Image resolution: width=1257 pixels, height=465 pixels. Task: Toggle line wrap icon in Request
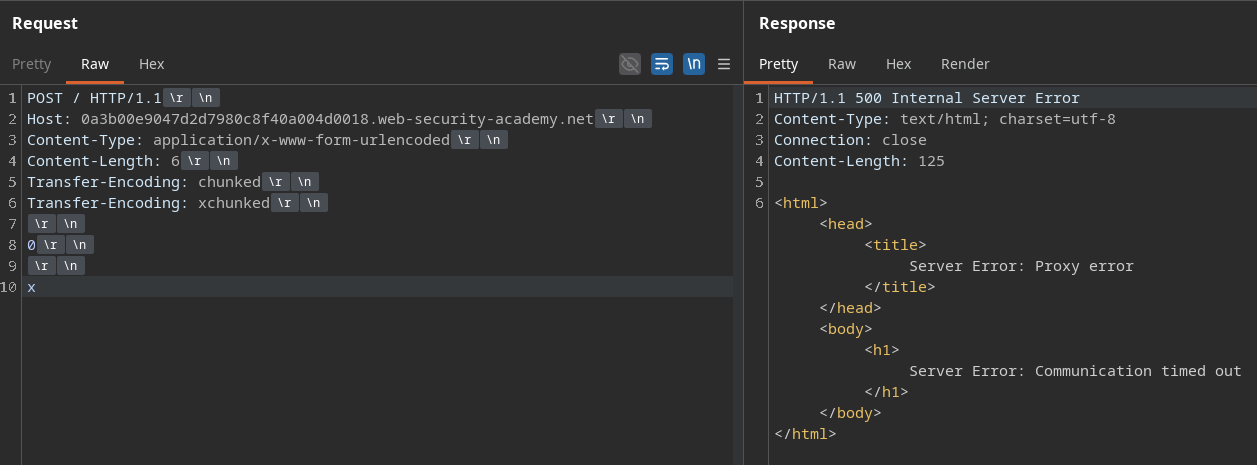[x=662, y=64]
